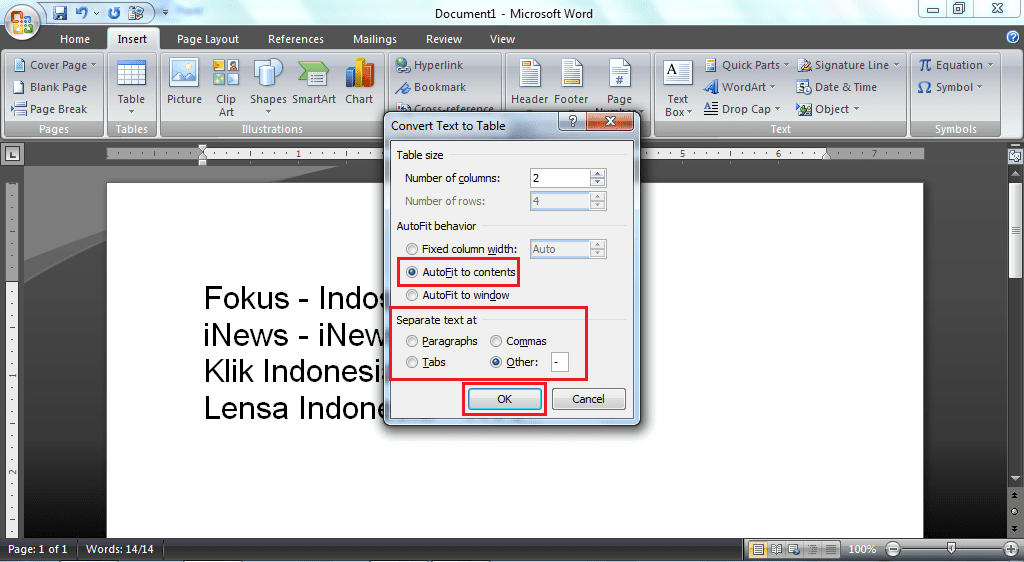1024x562 pixels.
Task: Insert a Picture from file
Action: (x=184, y=82)
